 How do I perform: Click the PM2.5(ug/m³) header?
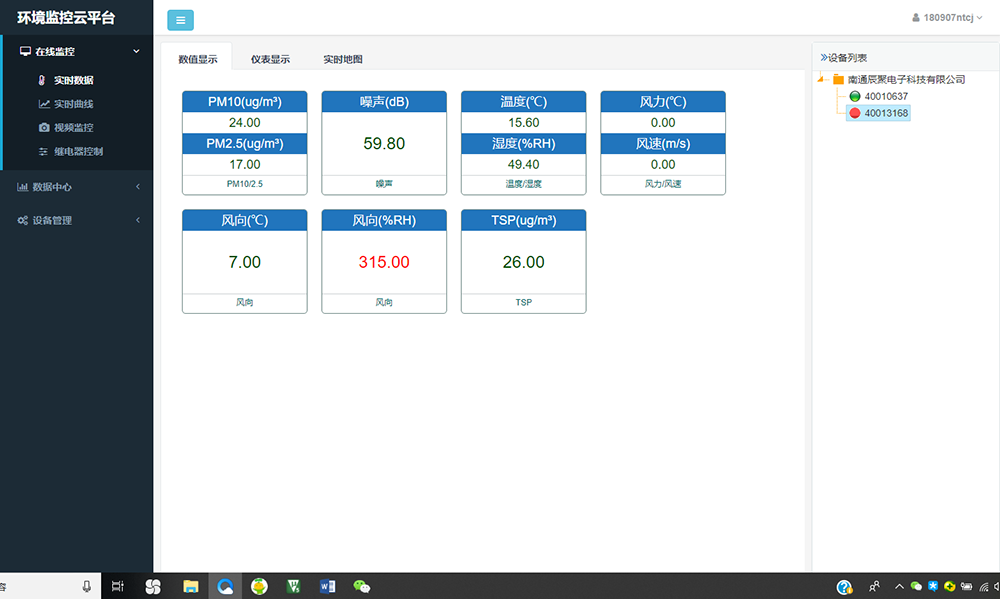245,144
